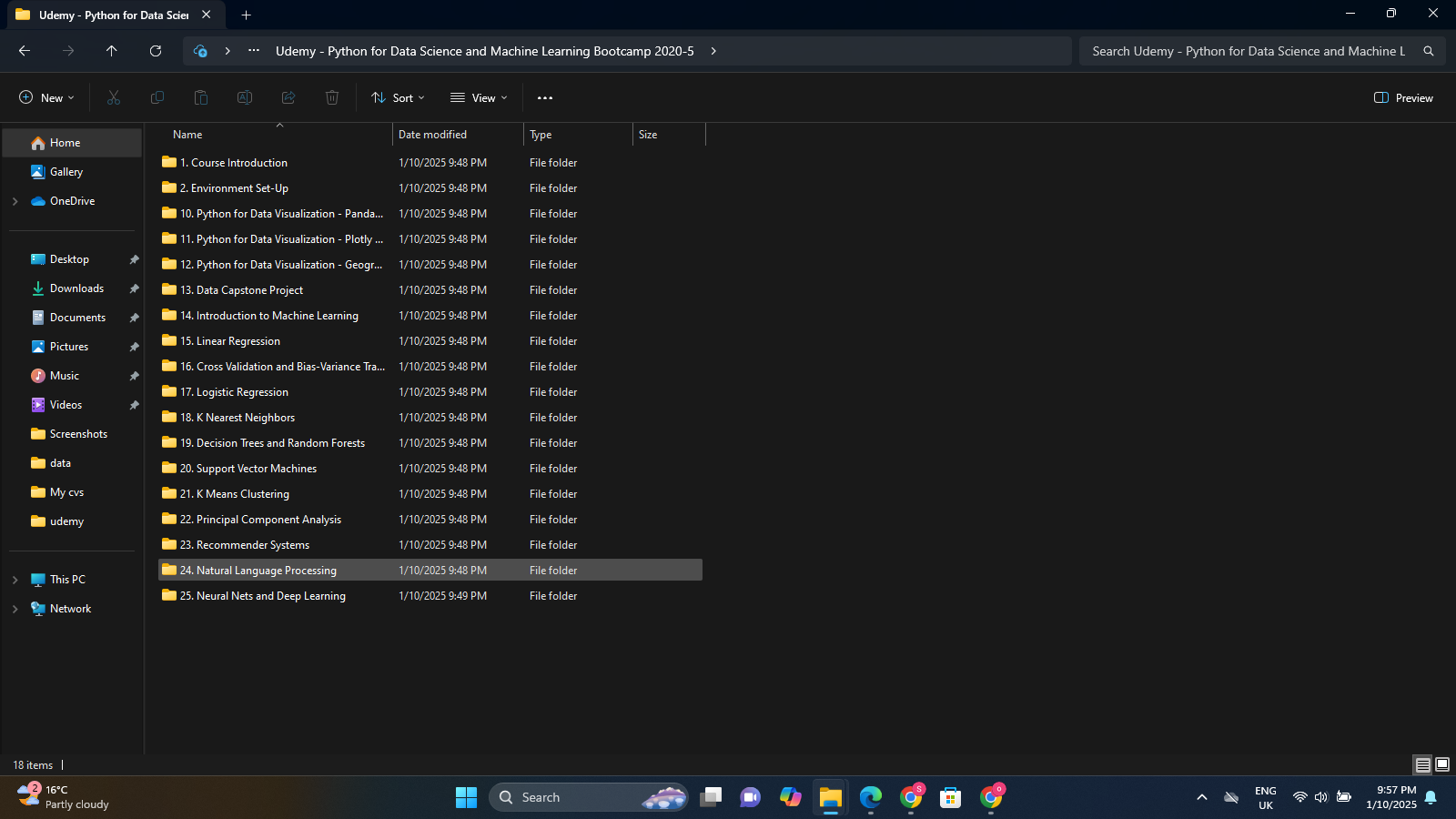Open the Sort dropdown menu
The image size is (1456, 819).
[x=398, y=97]
